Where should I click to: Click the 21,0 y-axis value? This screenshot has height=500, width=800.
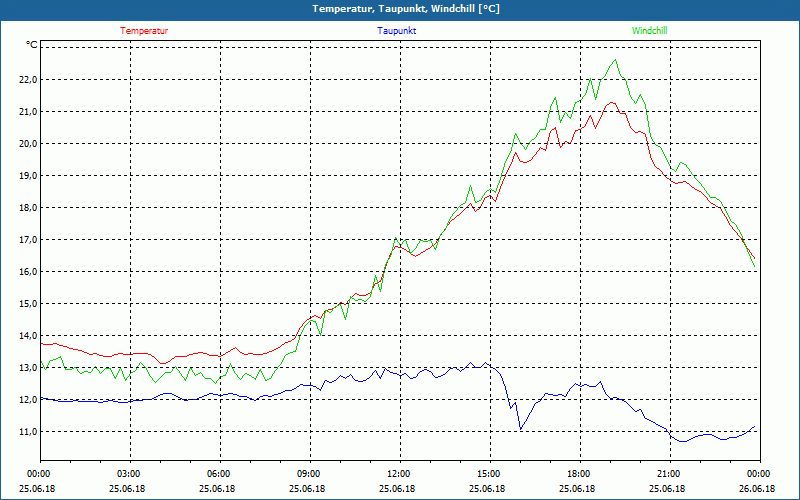click(29, 112)
